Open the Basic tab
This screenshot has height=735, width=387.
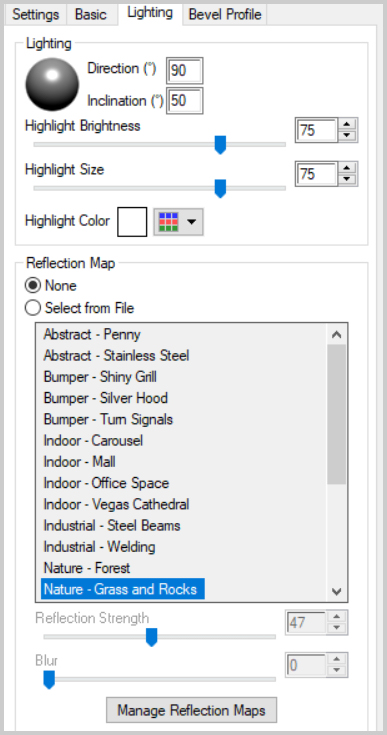(x=91, y=15)
